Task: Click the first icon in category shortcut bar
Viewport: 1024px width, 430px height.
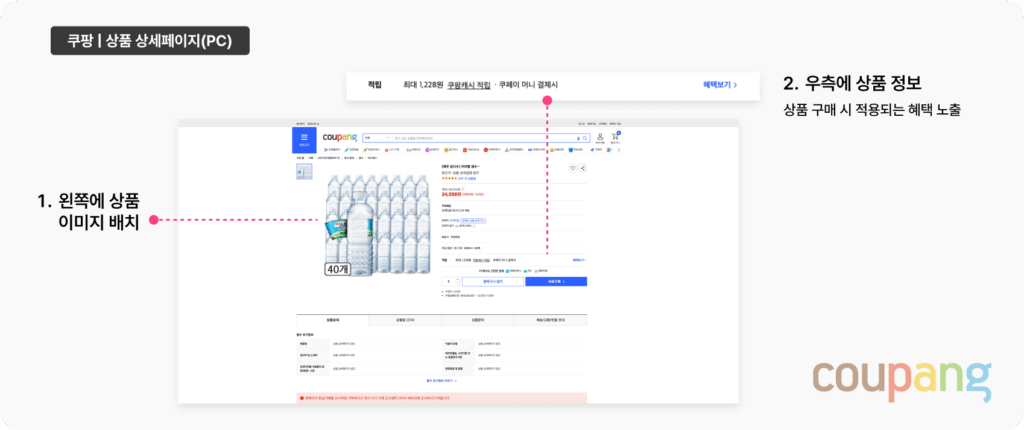Action: [x=327, y=150]
